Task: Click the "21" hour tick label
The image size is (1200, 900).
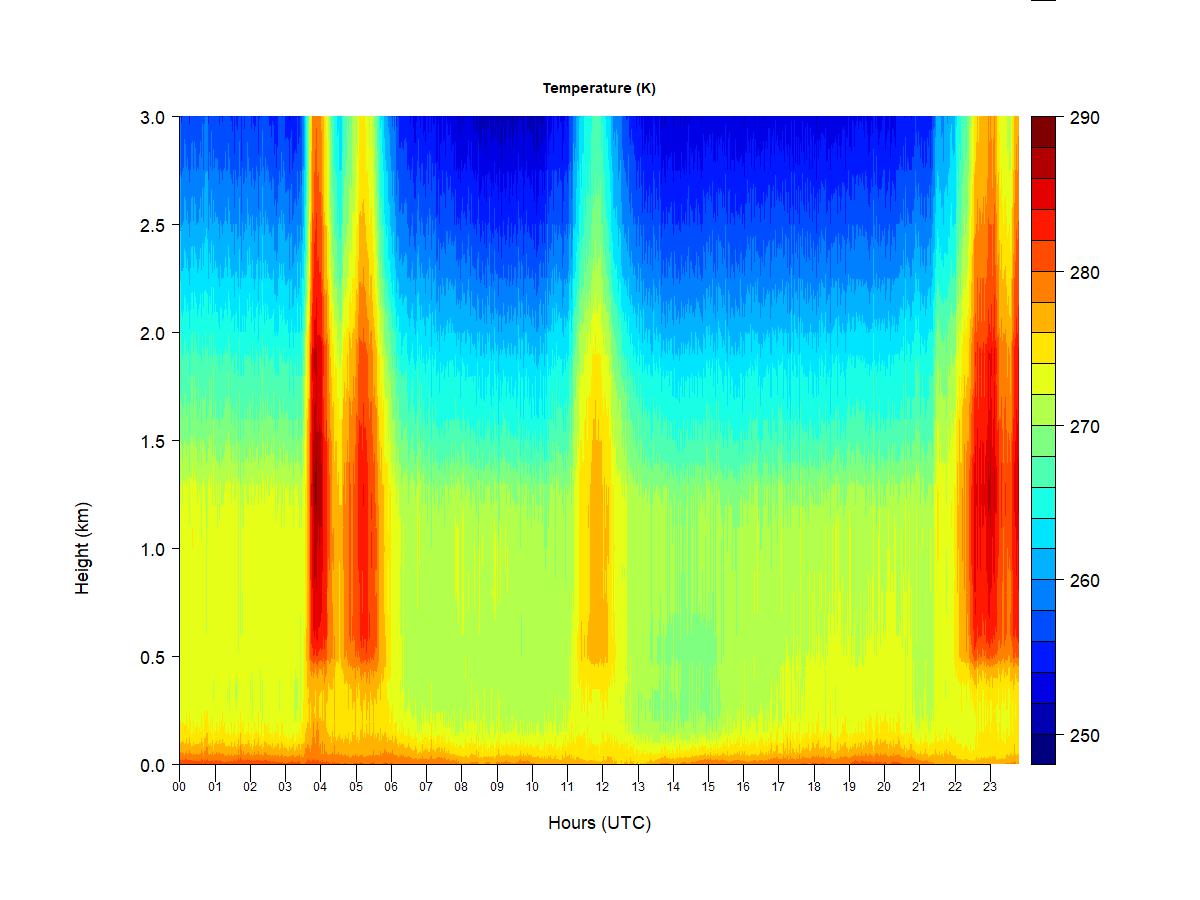Action: [x=919, y=787]
